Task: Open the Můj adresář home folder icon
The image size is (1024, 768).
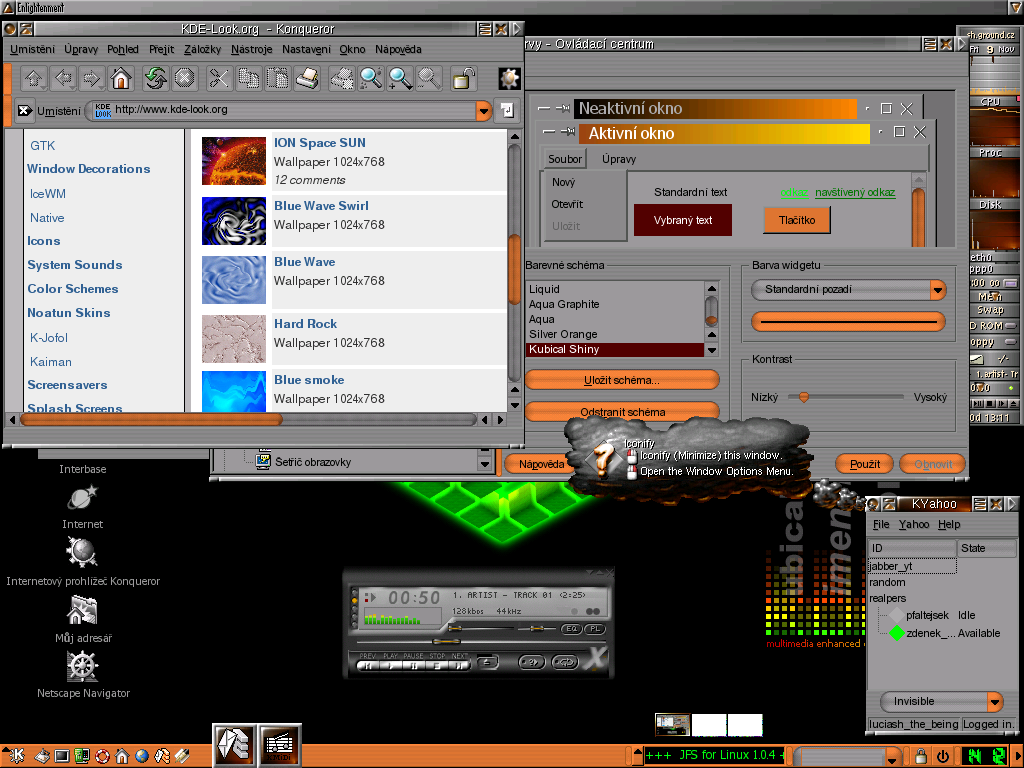Action: [x=82, y=611]
